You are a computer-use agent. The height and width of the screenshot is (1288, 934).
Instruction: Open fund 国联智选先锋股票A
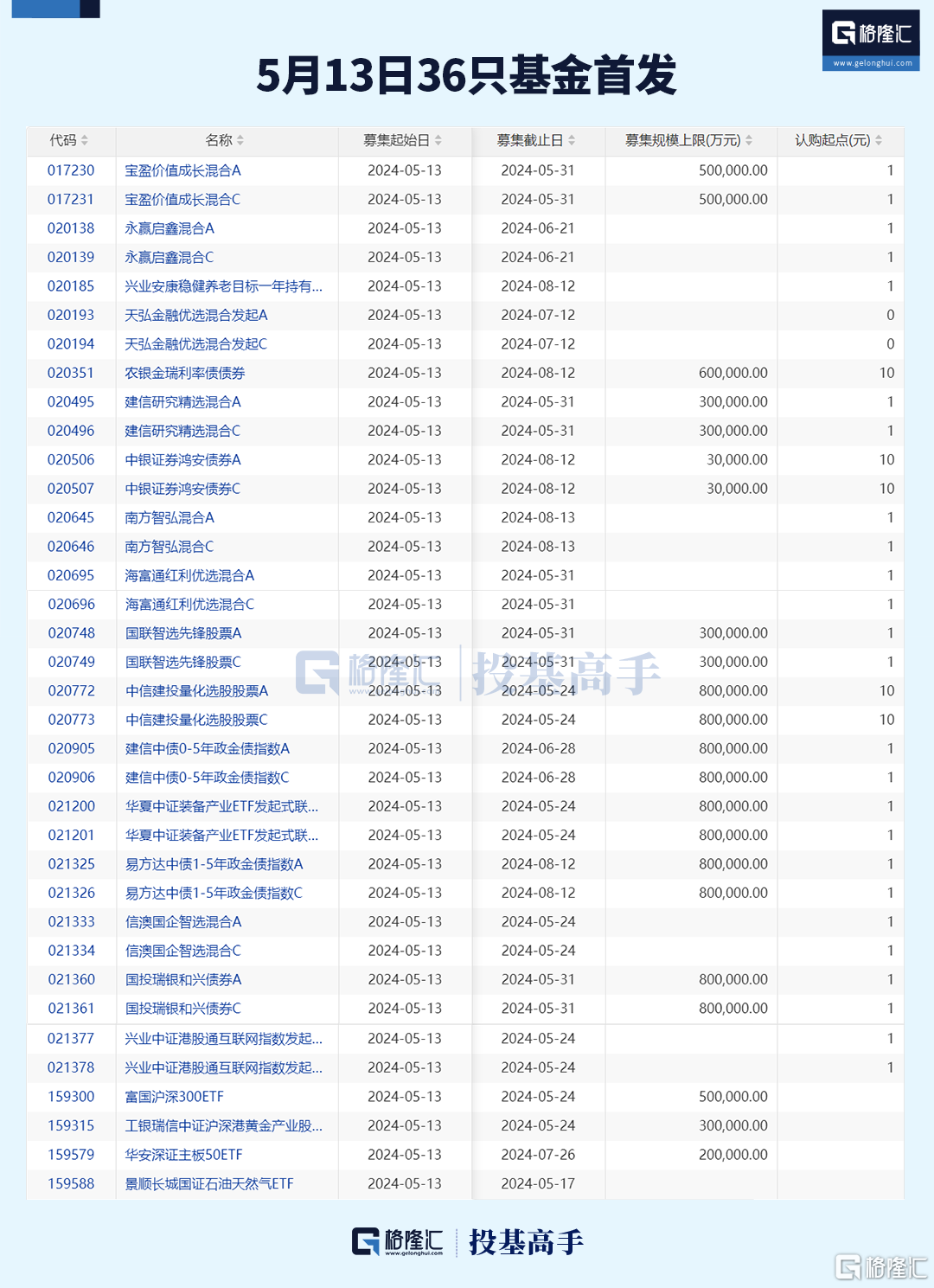(x=183, y=633)
